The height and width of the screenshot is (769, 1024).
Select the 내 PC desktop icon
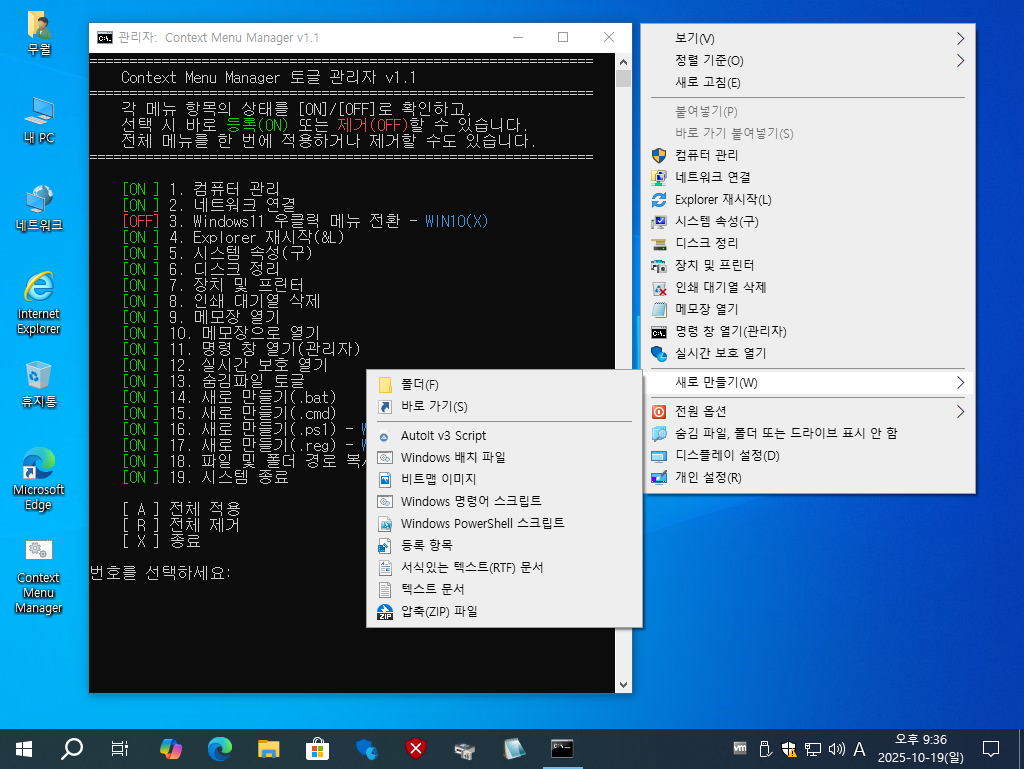pyautogui.click(x=38, y=120)
